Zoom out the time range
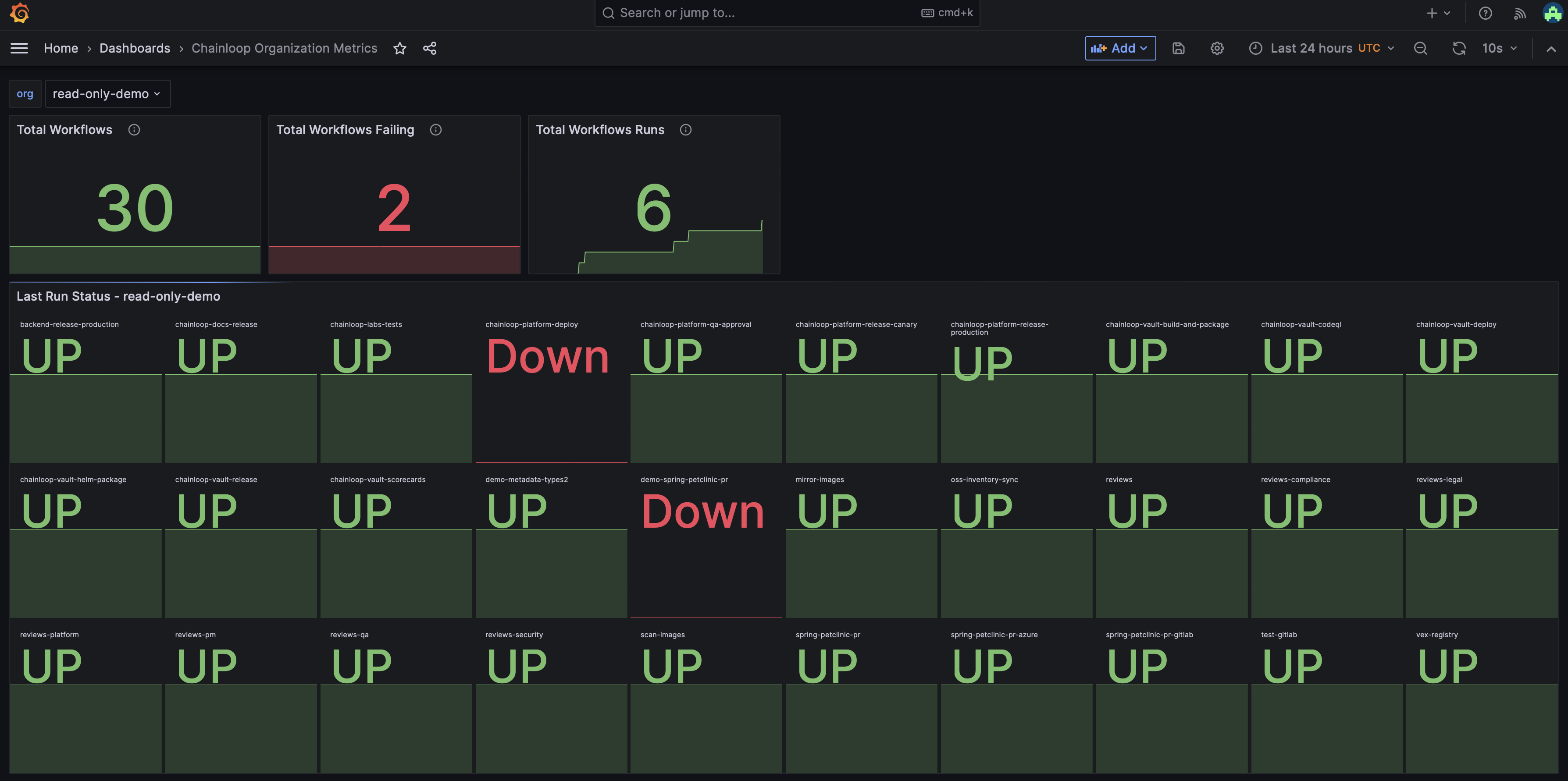Image resolution: width=1568 pixels, height=781 pixels. (x=1420, y=48)
